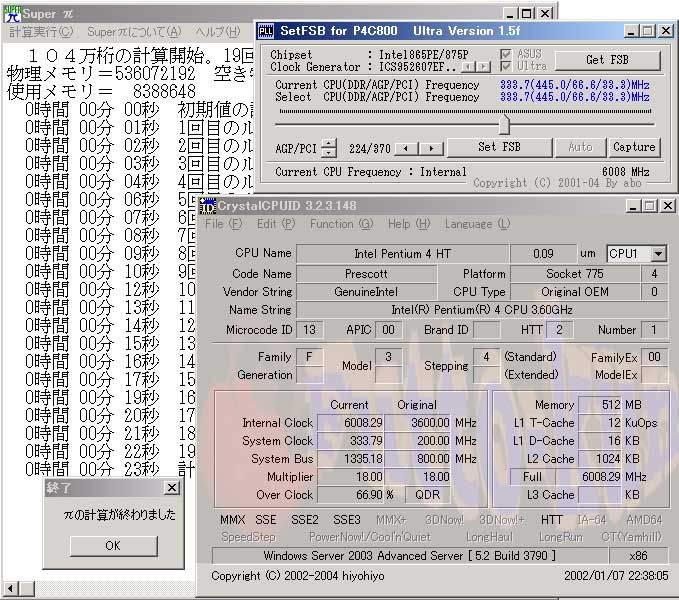
Task: Click the Auto button in SetFSB
Action: (580, 147)
